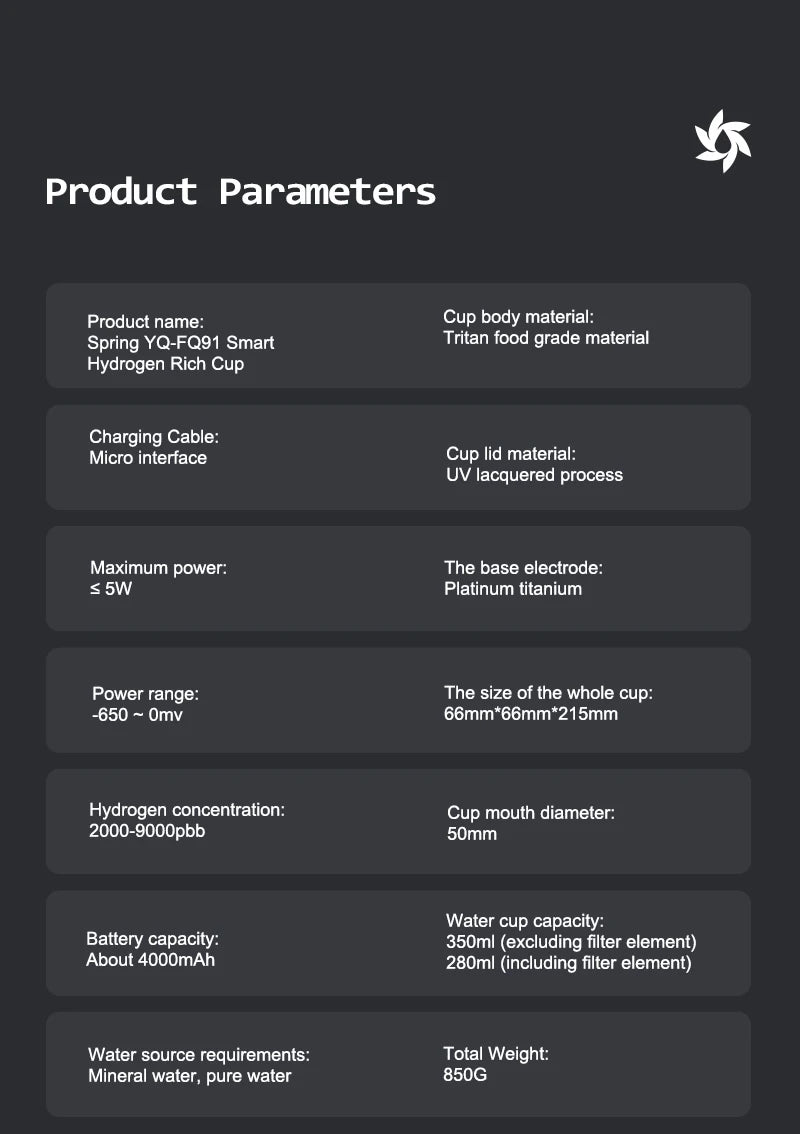Click the Water cup capacity label
This screenshot has height=1134, width=800.
click(524, 920)
